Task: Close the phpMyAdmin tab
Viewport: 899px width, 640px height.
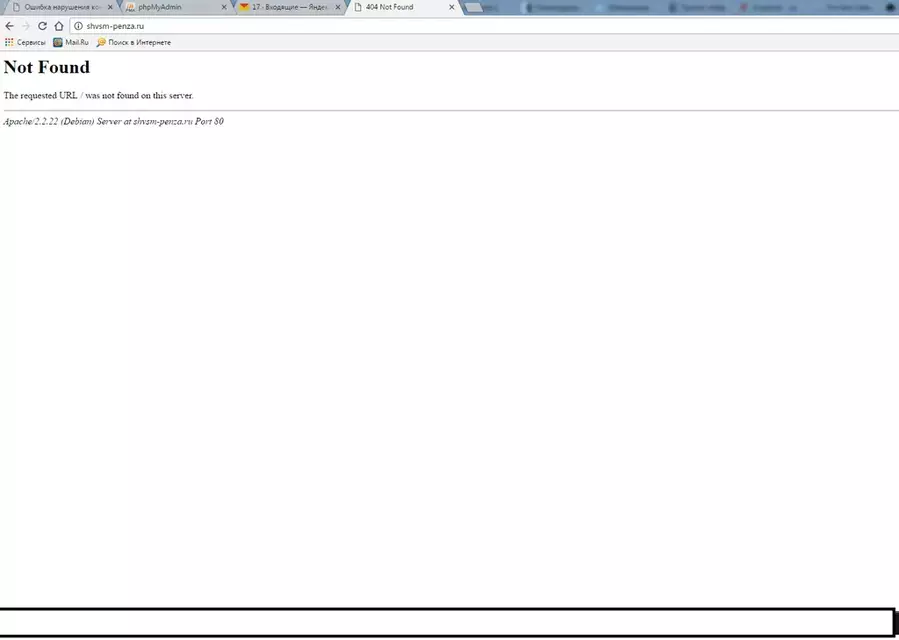Action: (224, 7)
